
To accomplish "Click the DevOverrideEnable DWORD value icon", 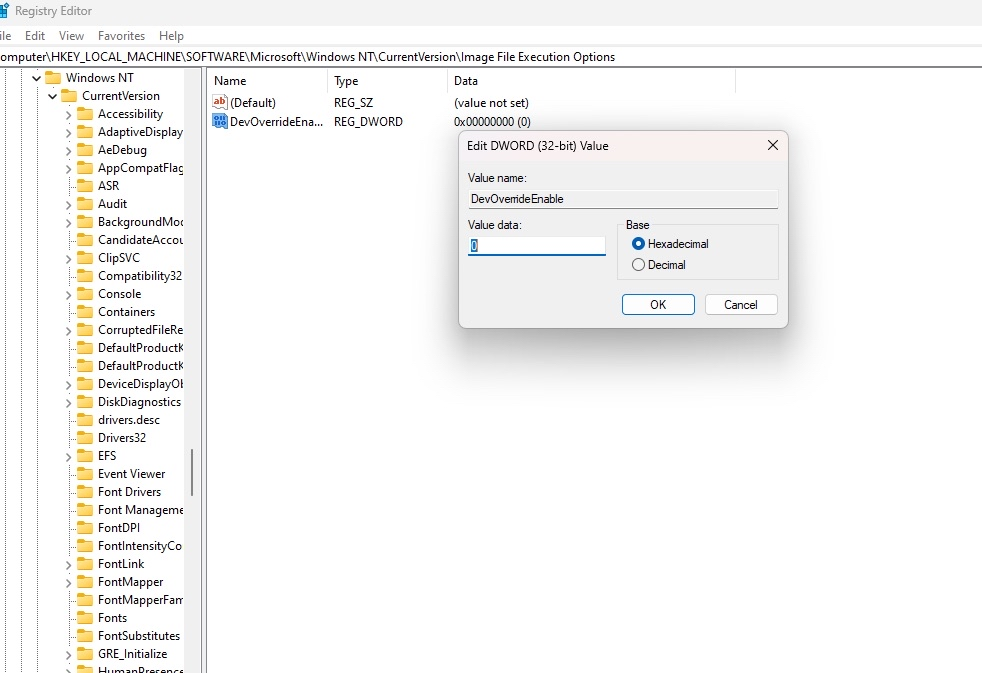I will 220,121.
